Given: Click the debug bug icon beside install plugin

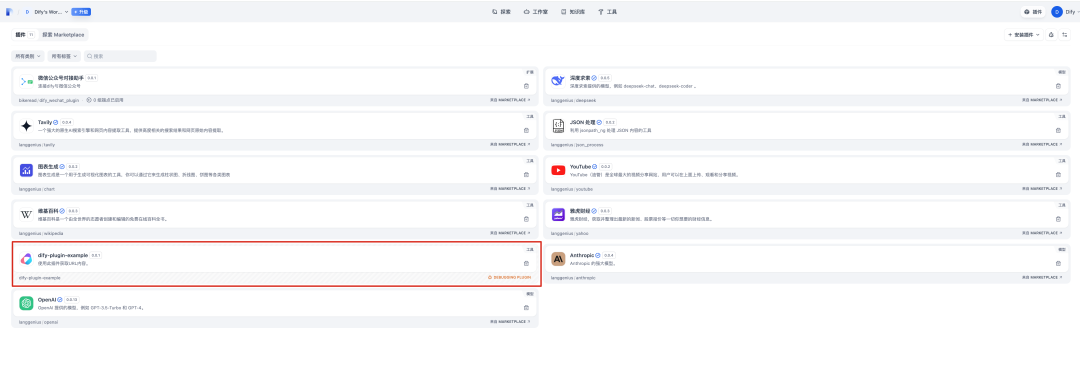Looking at the screenshot, I should click(1051, 34).
